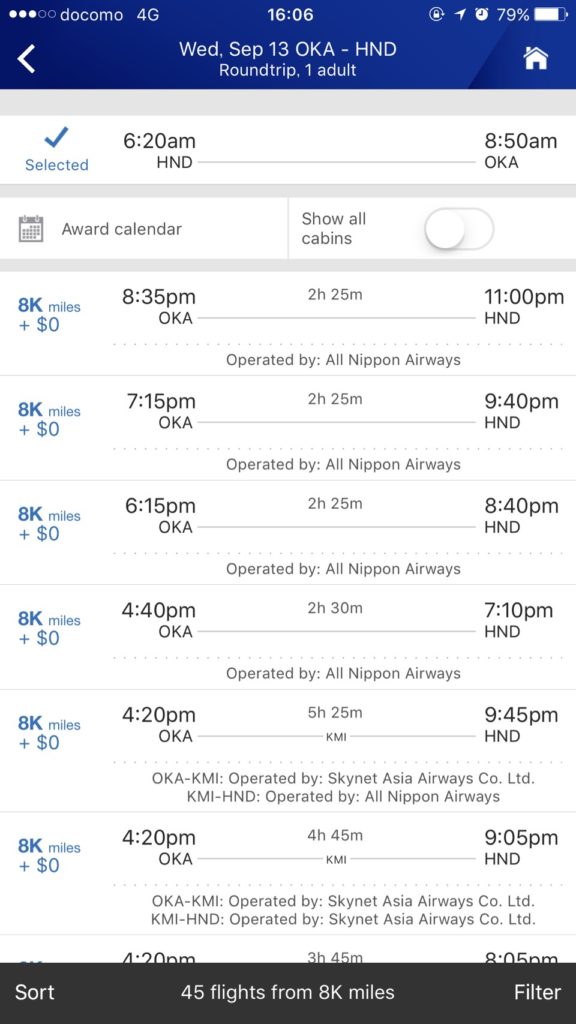Select the 4h 45m flight via KMI
The width and height of the screenshot is (576, 1024).
tap(288, 873)
